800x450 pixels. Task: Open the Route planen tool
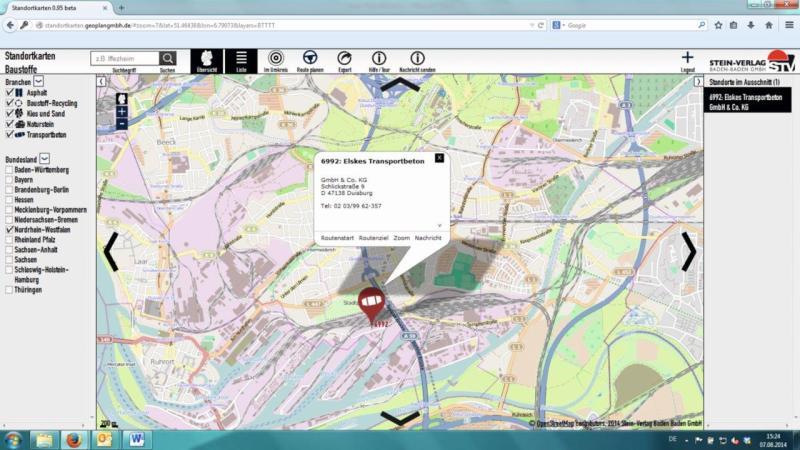coord(310,59)
